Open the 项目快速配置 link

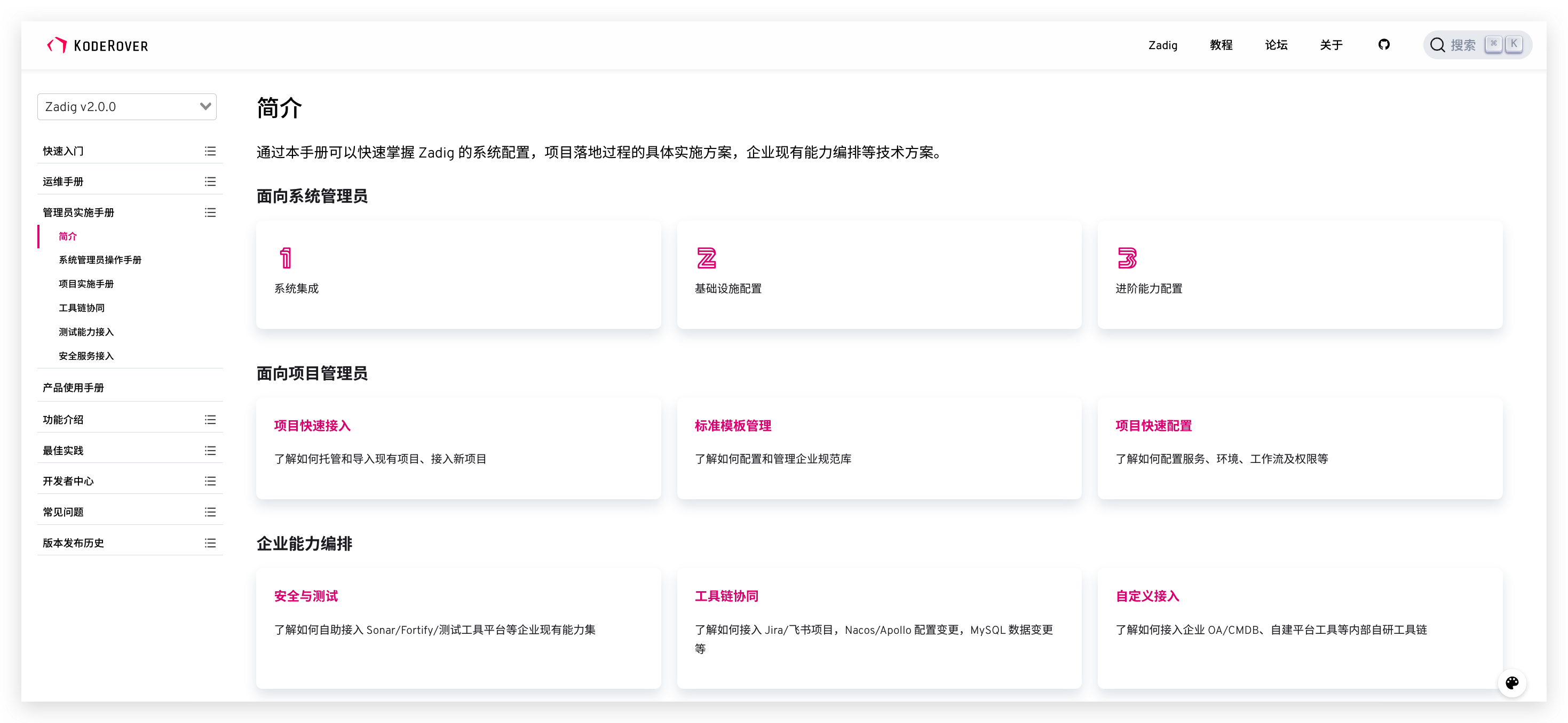point(1153,426)
